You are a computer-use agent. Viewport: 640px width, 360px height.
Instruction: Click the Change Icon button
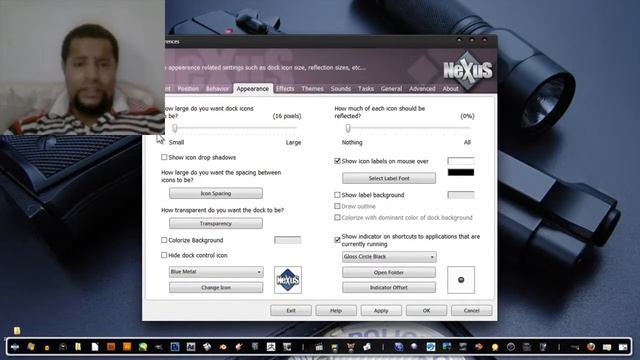click(x=216, y=288)
